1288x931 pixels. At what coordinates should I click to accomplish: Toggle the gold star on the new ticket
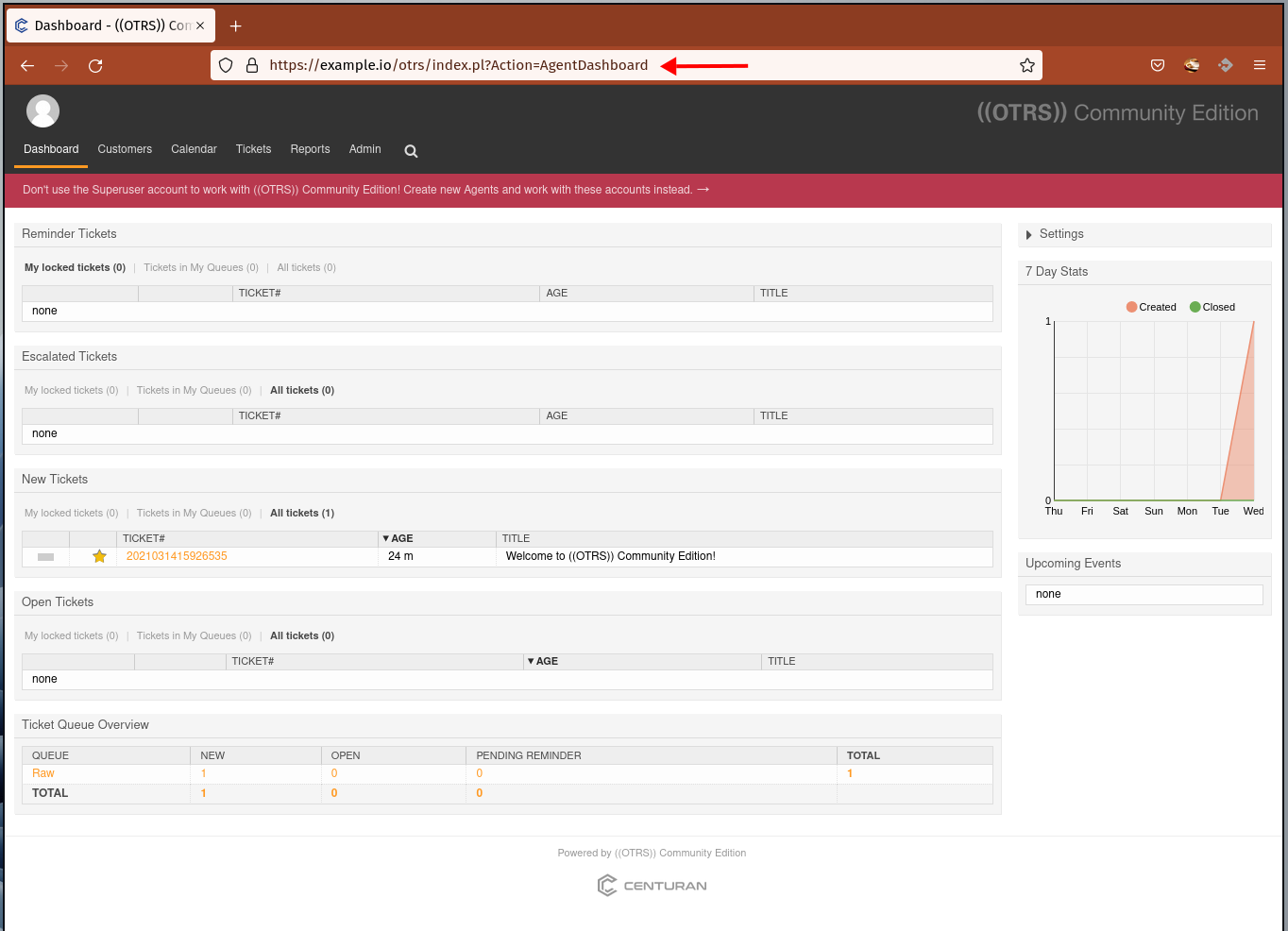[99, 556]
